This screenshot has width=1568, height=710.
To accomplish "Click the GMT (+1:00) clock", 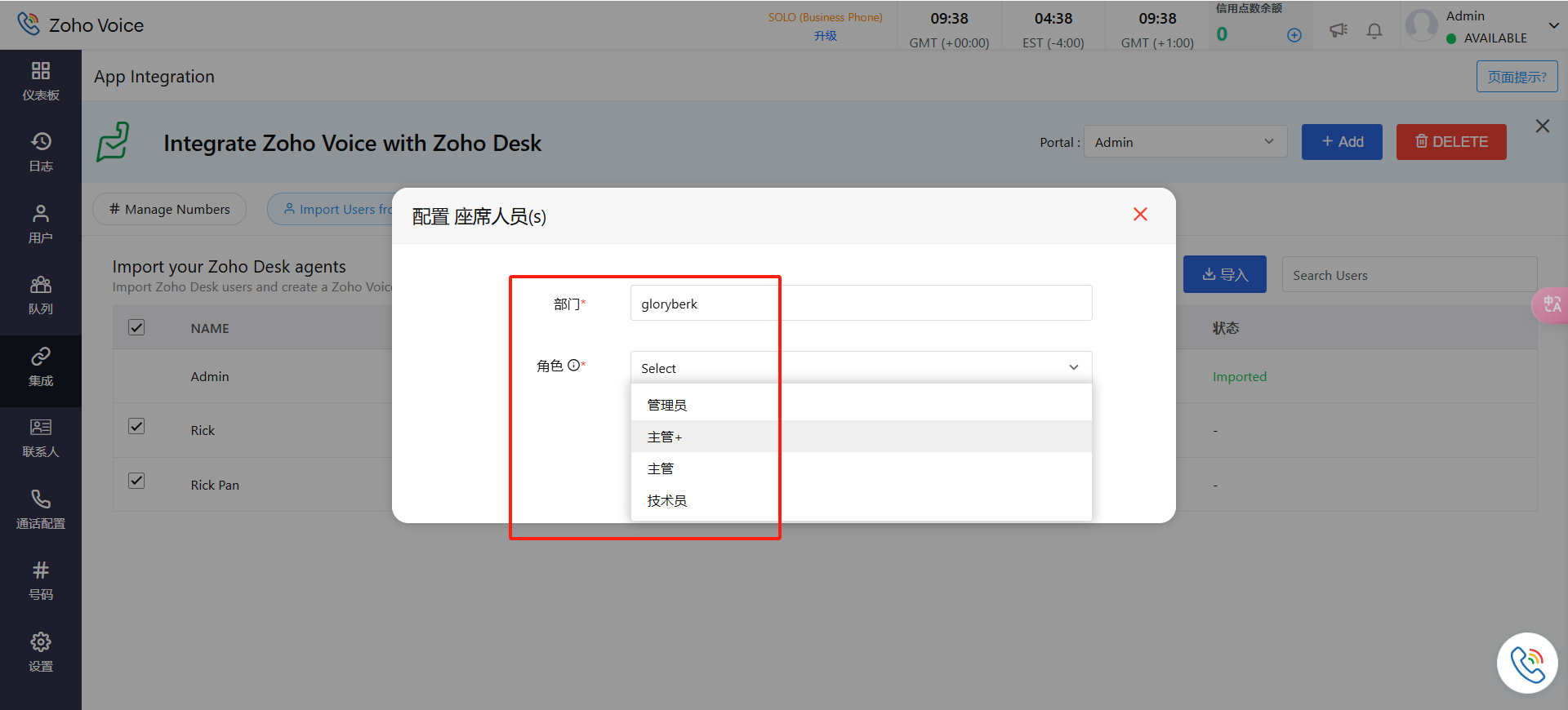I will pos(1157,30).
